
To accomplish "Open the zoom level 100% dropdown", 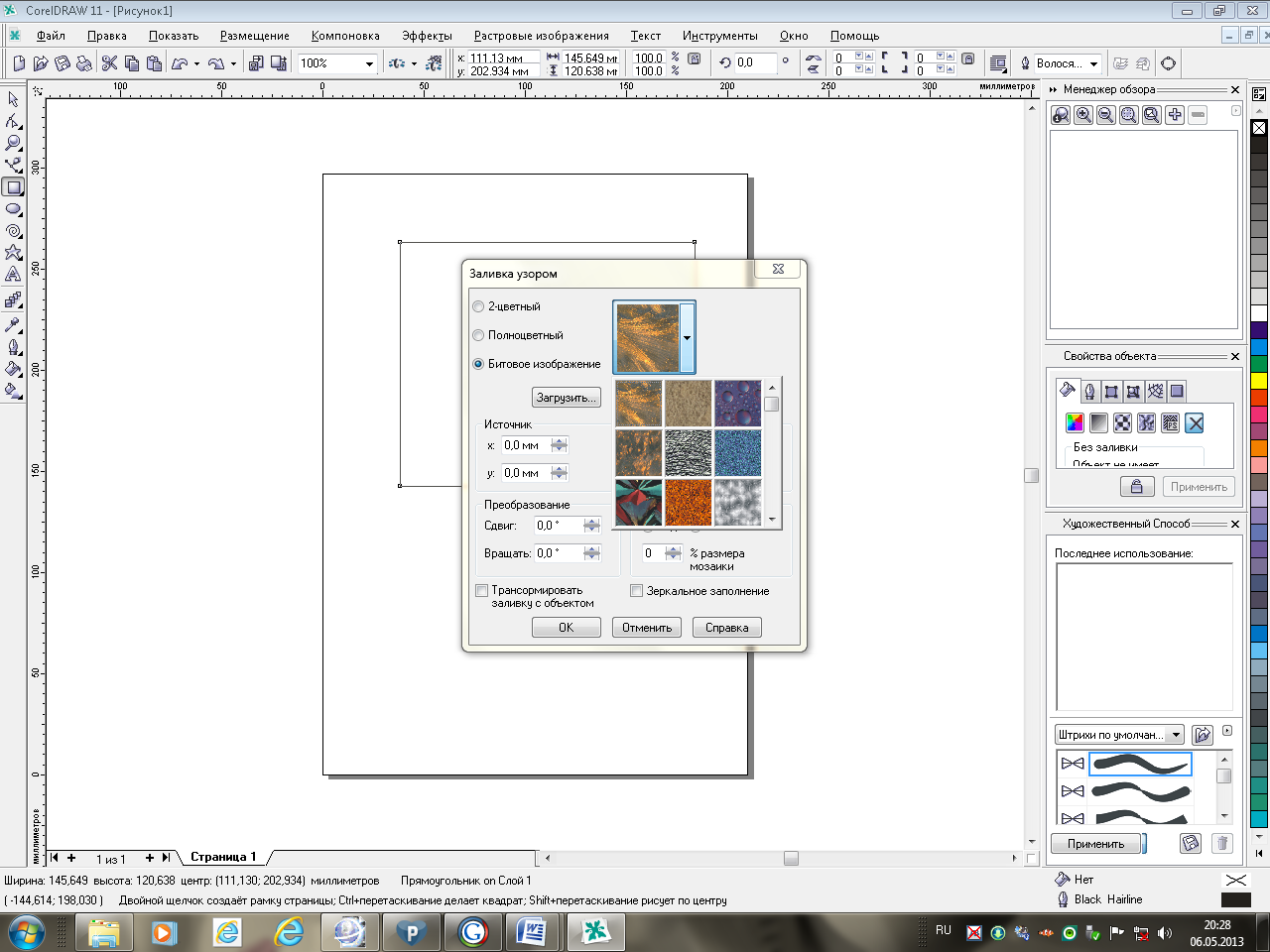I will (x=369, y=63).
